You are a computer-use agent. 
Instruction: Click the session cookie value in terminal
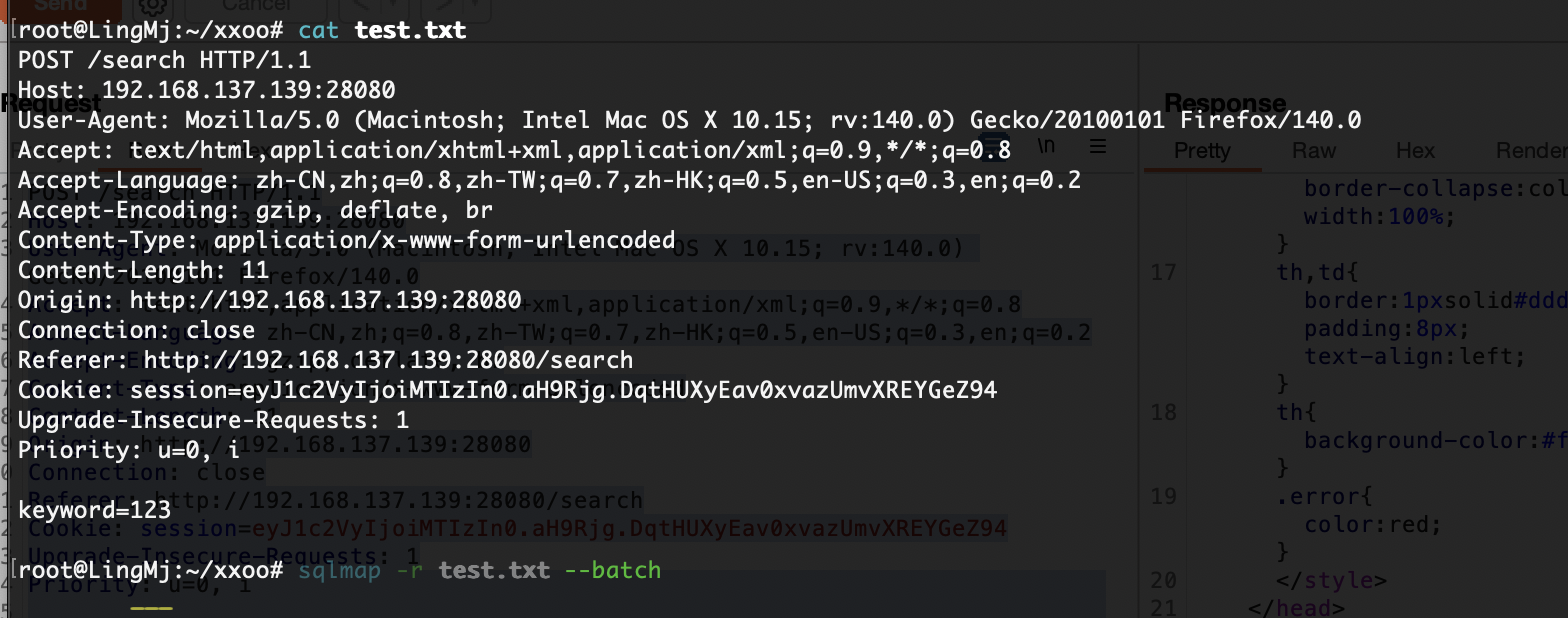pyautogui.click(x=564, y=390)
